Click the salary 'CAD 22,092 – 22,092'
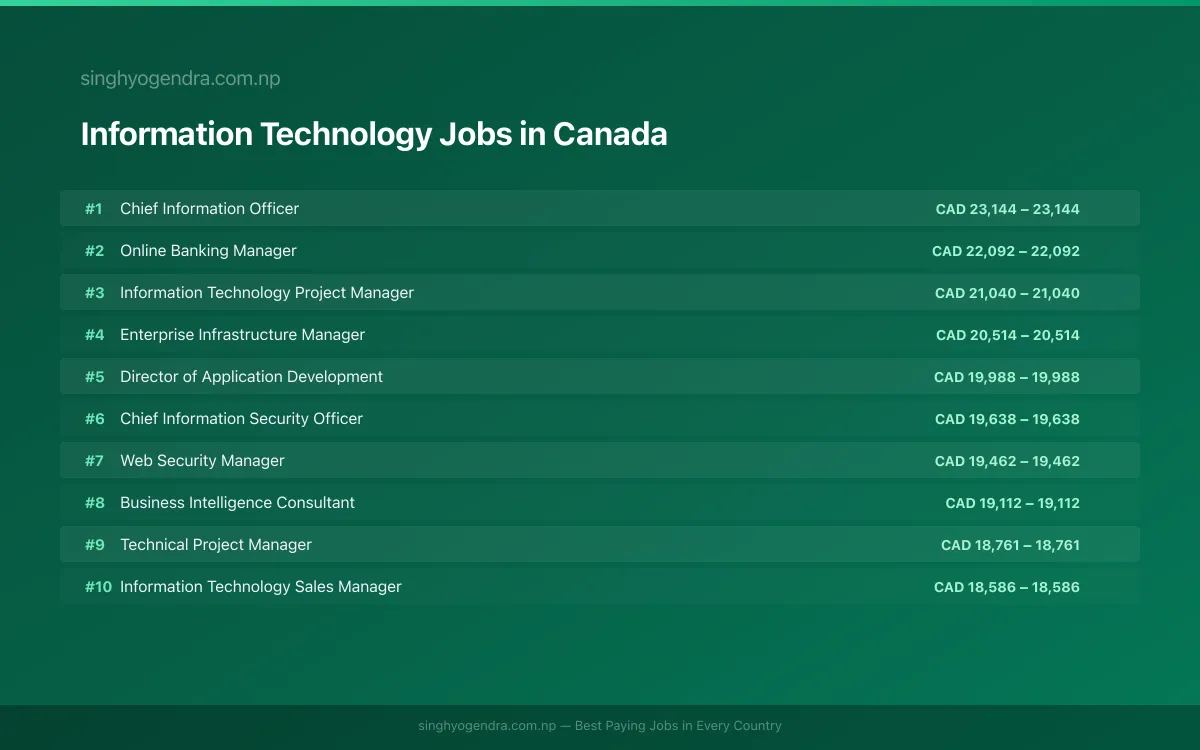1200x750 pixels. (x=1006, y=251)
